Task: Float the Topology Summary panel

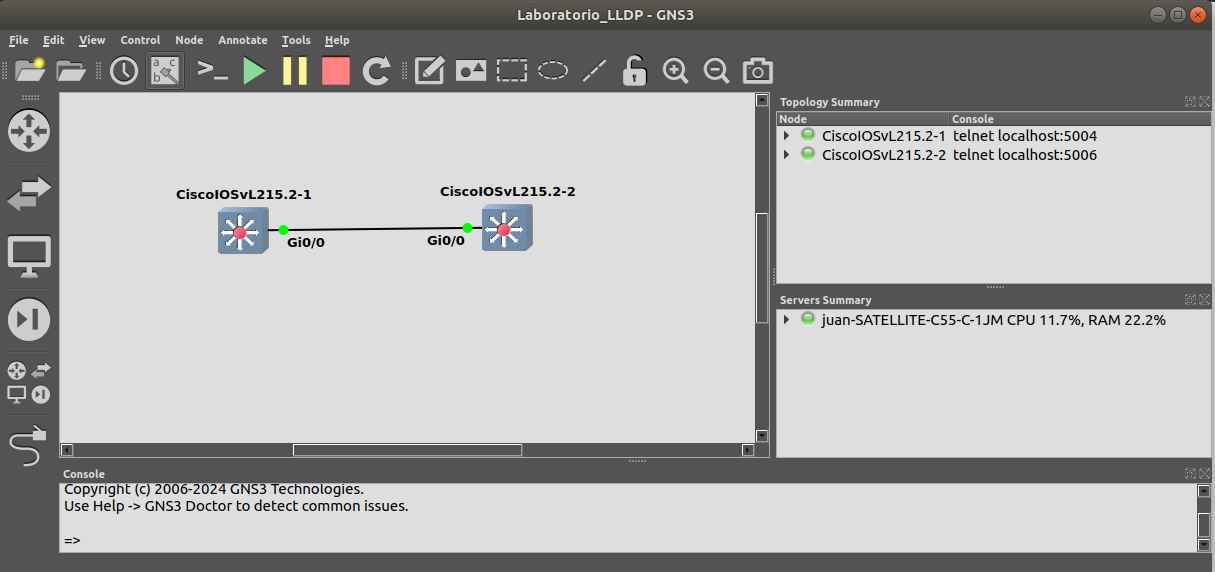Action: [x=1190, y=101]
